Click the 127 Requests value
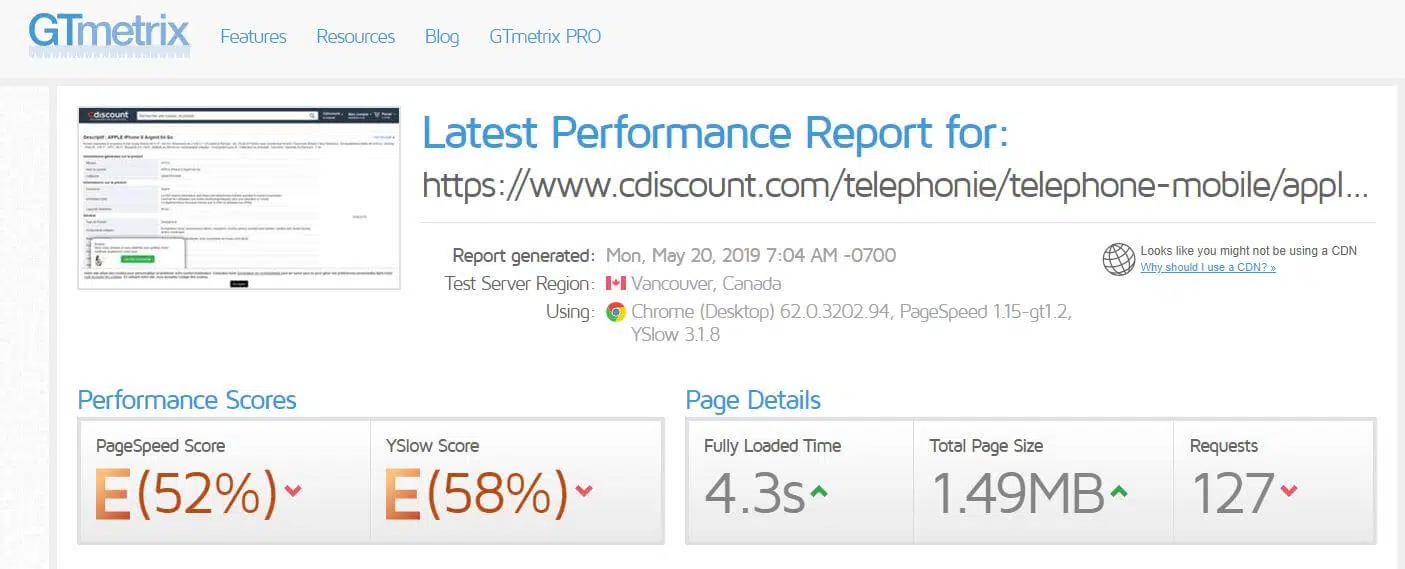Viewport: 1405px width, 569px height. point(1232,494)
